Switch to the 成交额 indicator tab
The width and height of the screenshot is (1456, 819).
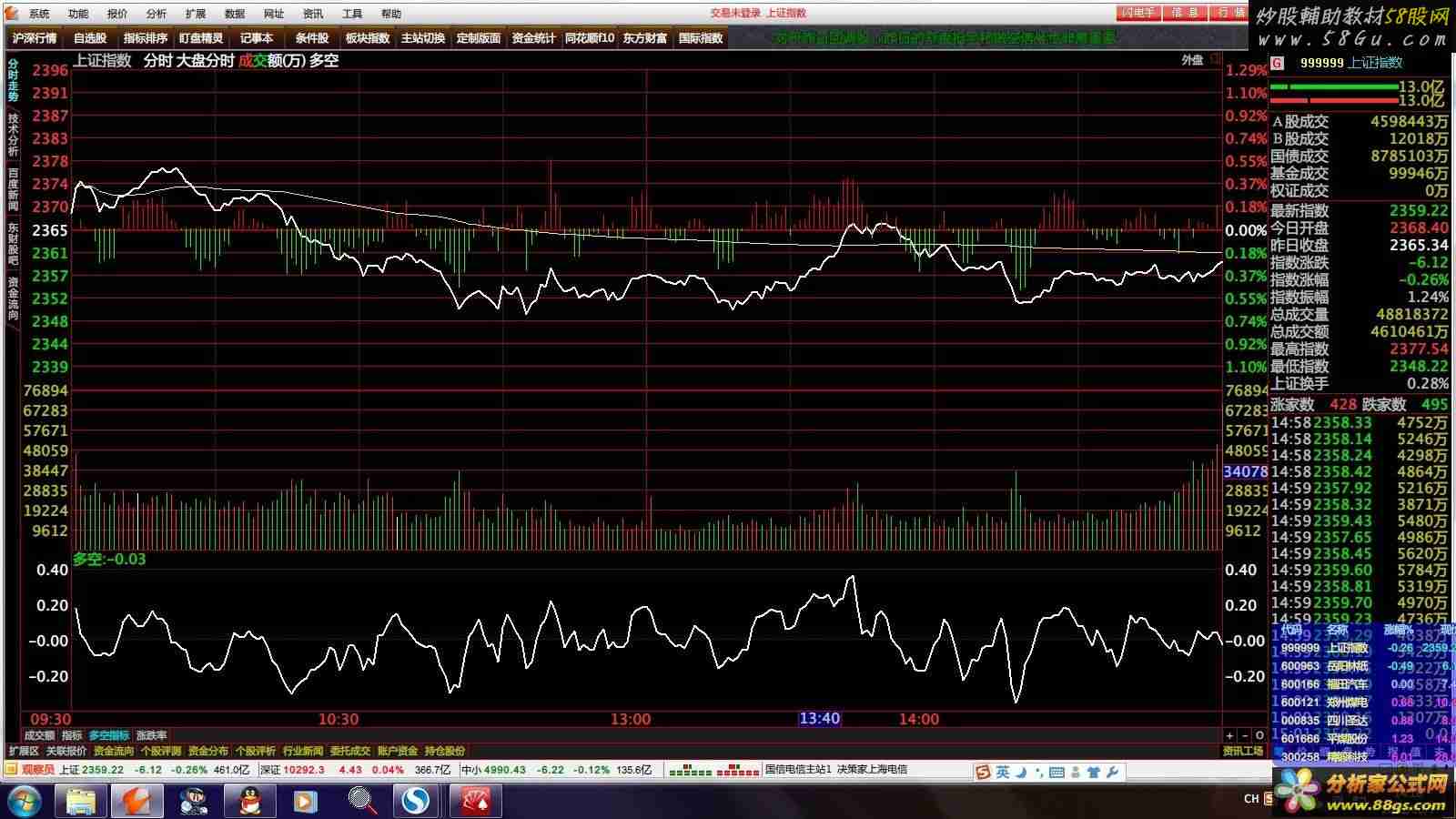(39, 735)
